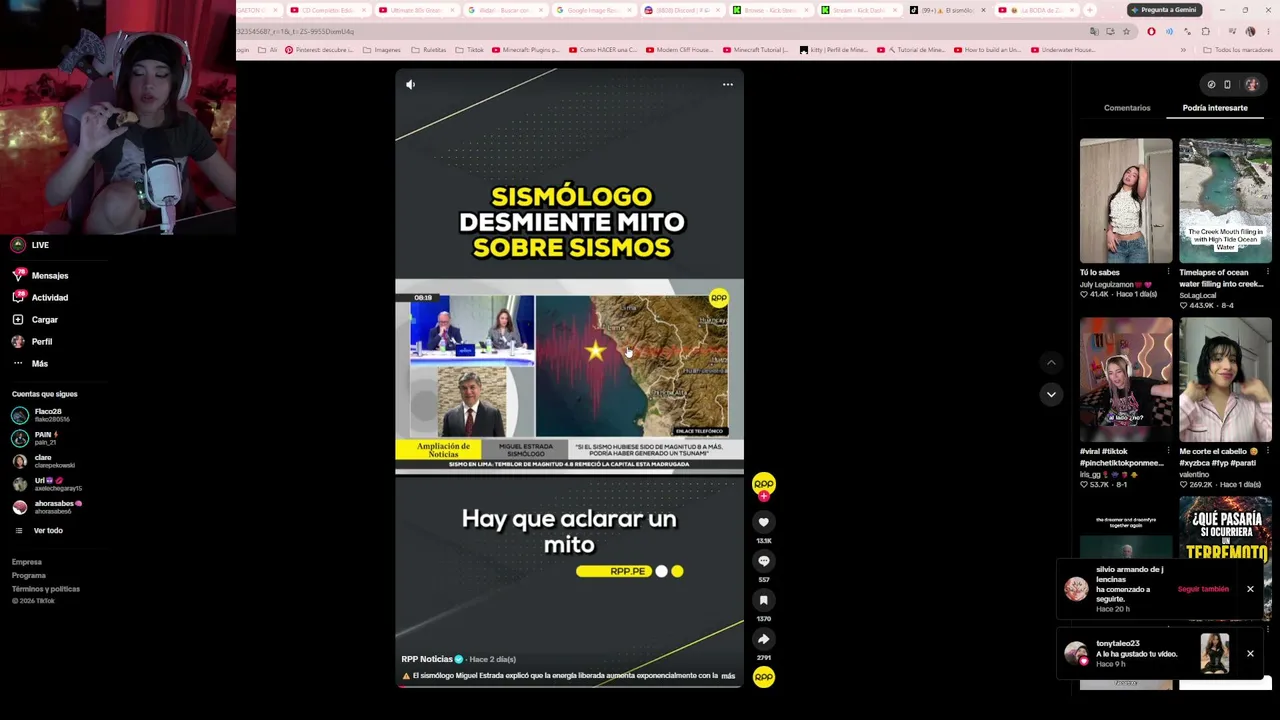Viewport: 1280px width, 720px height.
Task: Open the Actividad notifications icon
Action: (x=18, y=297)
